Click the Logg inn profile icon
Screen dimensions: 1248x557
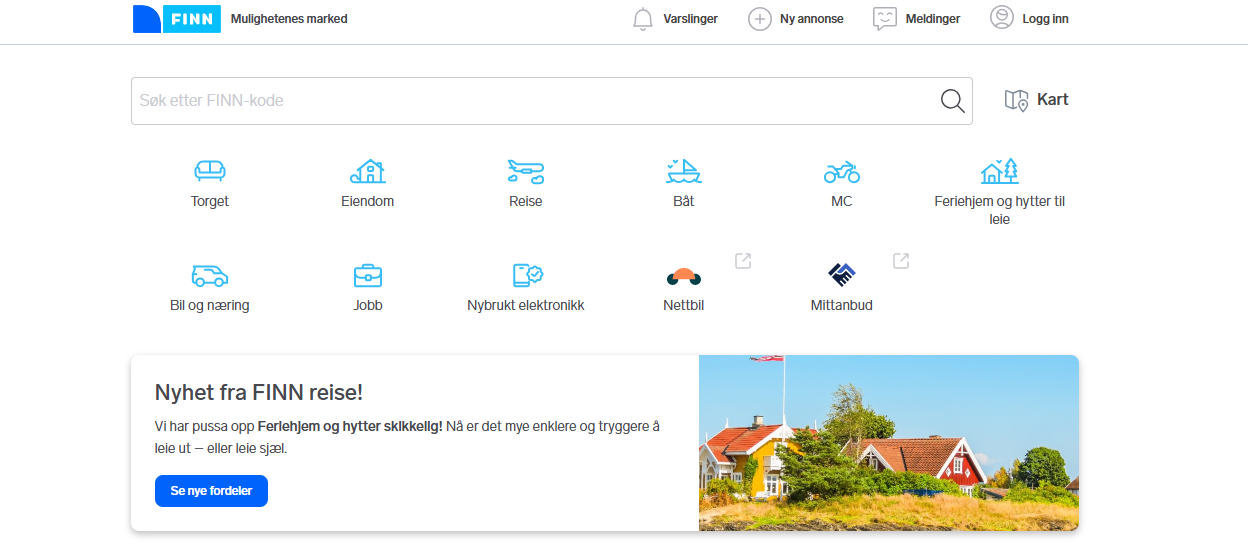(x=1001, y=18)
